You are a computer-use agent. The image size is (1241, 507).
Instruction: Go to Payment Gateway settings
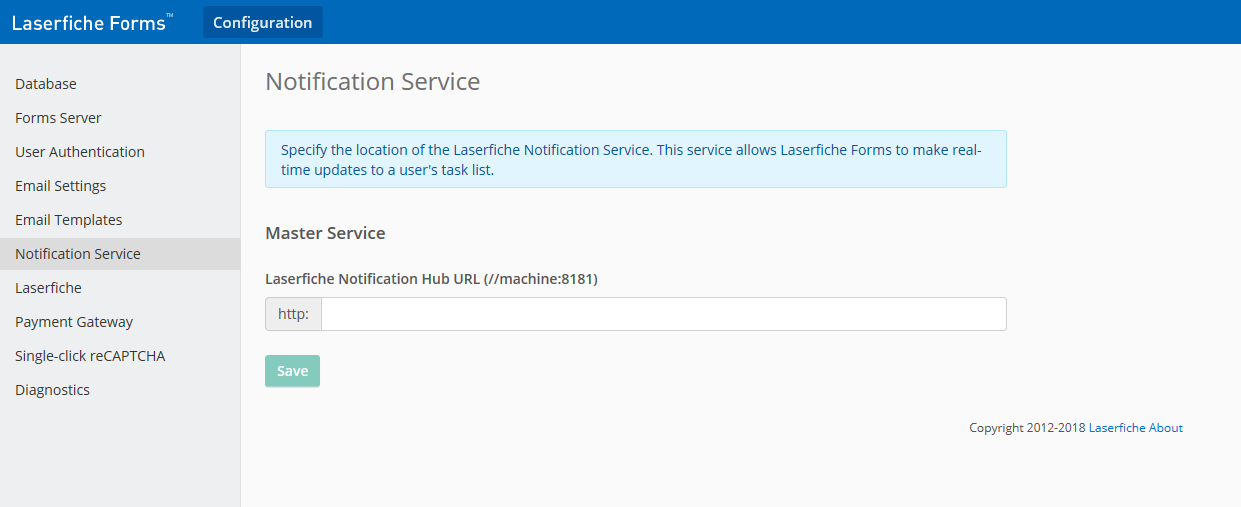[x=74, y=322]
